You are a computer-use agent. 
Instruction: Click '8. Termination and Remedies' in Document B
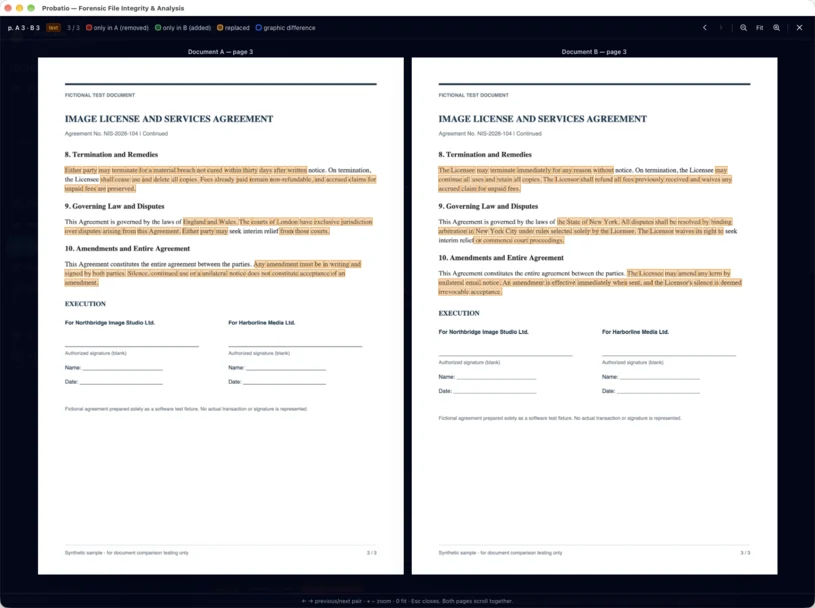(x=485, y=155)
